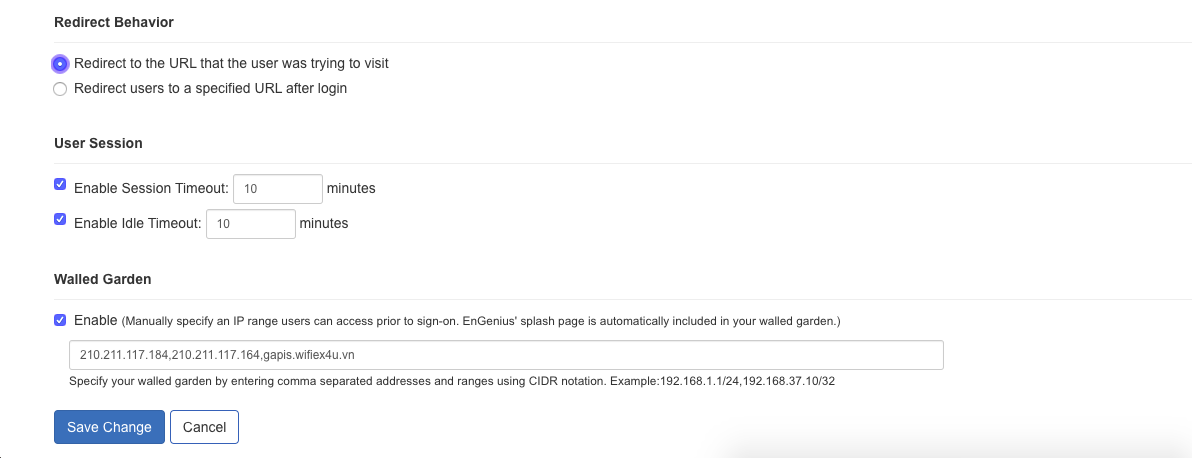Disable the Walled Garden Enable checkbox
The width and height of the screenshot is (1192, 458).
60,320
